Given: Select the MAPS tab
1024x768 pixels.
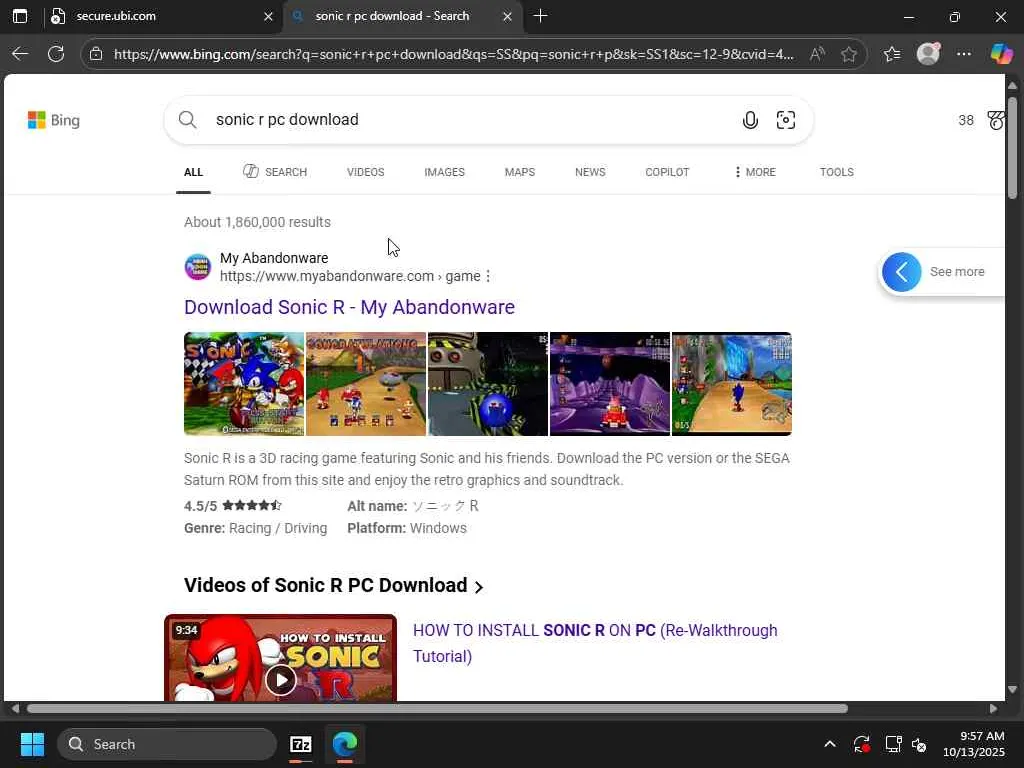Looking at the screenshot, I should (x=519, y=172).
